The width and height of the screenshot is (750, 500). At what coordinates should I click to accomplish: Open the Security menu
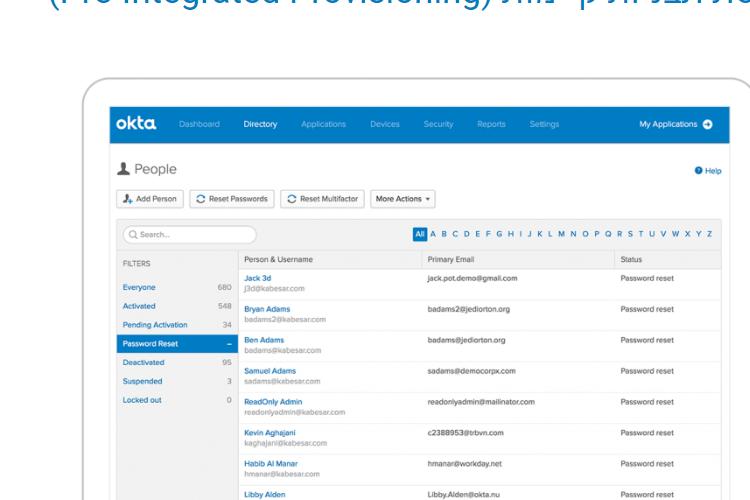[438, 124]
